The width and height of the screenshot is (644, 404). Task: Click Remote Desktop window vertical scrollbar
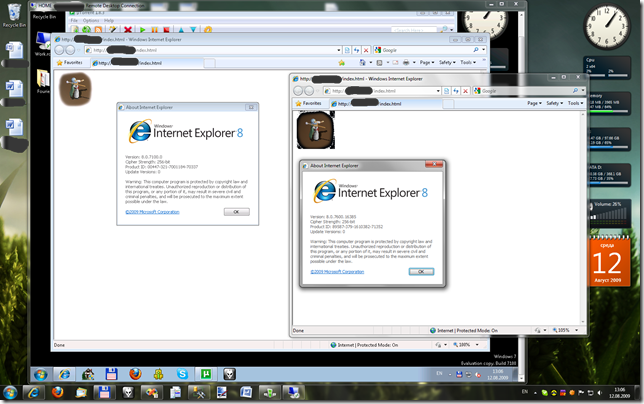[x=522, y=195]
